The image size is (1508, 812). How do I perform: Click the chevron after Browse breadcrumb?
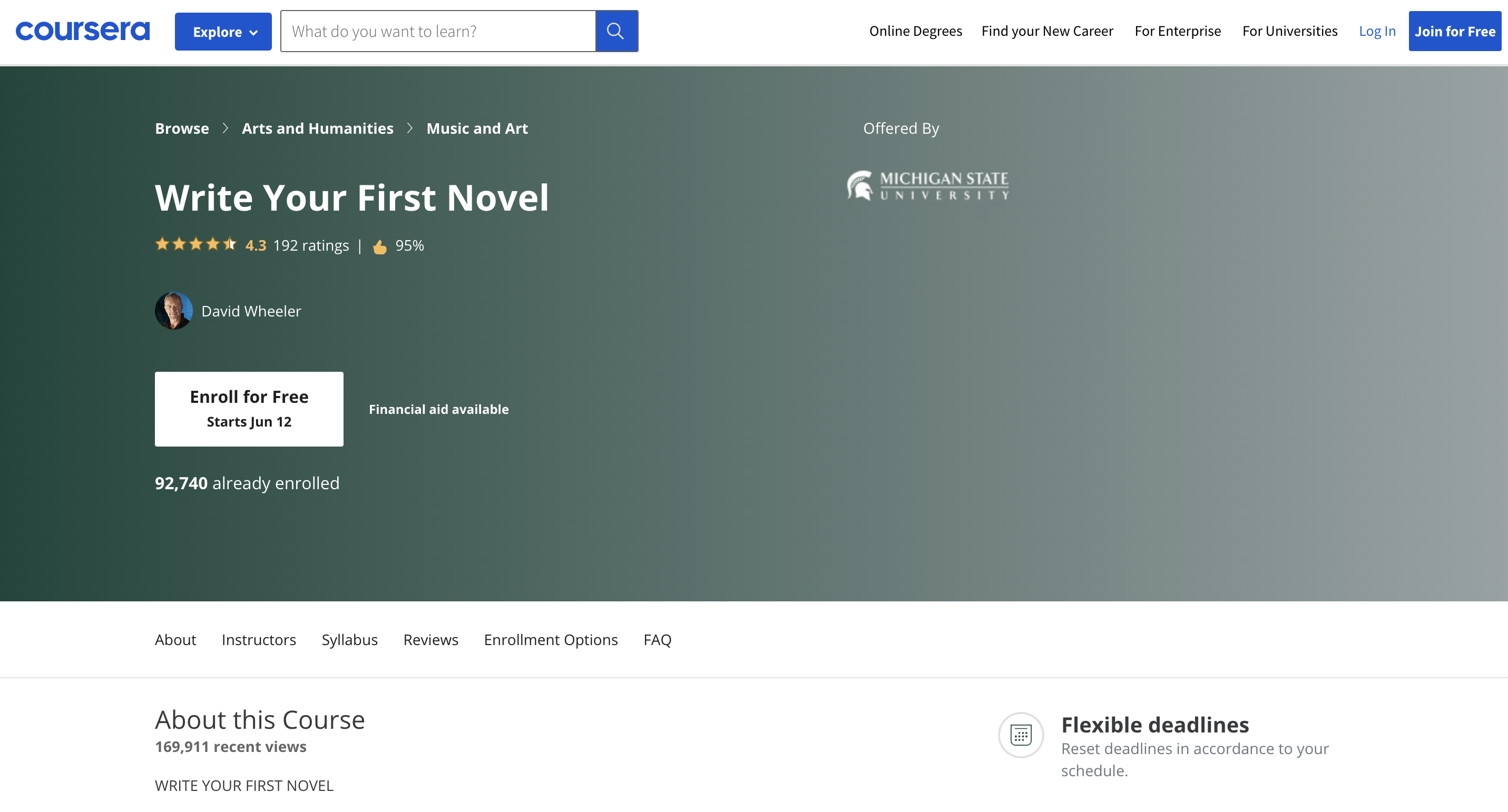pyautogui.click(x=226, y=128)
